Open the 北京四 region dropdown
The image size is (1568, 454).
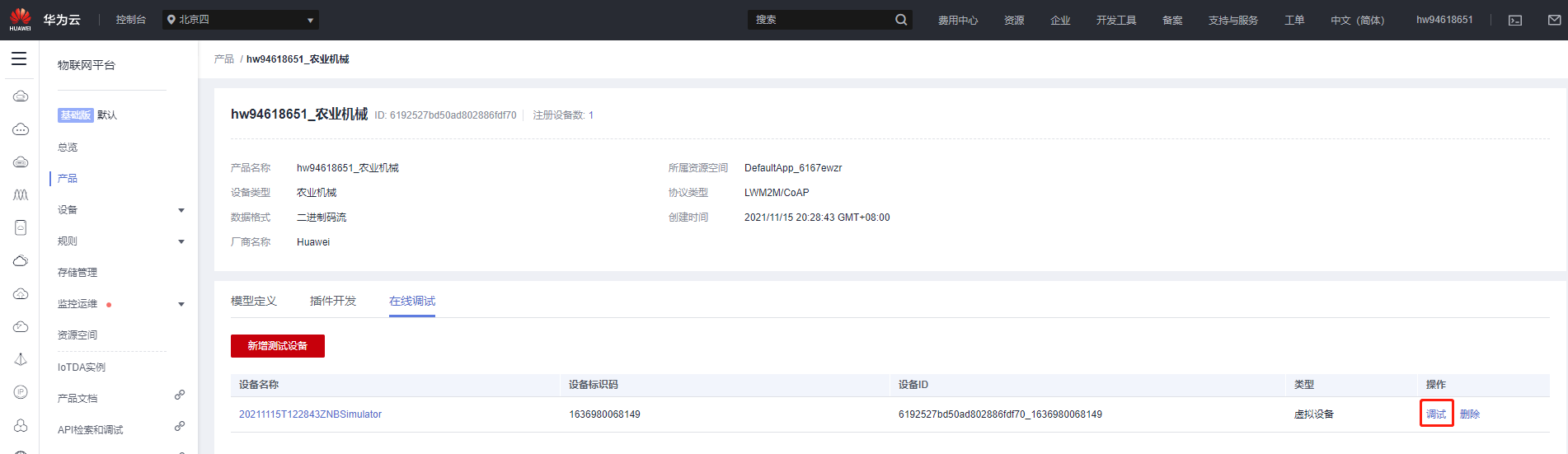[x=240, y=20]
